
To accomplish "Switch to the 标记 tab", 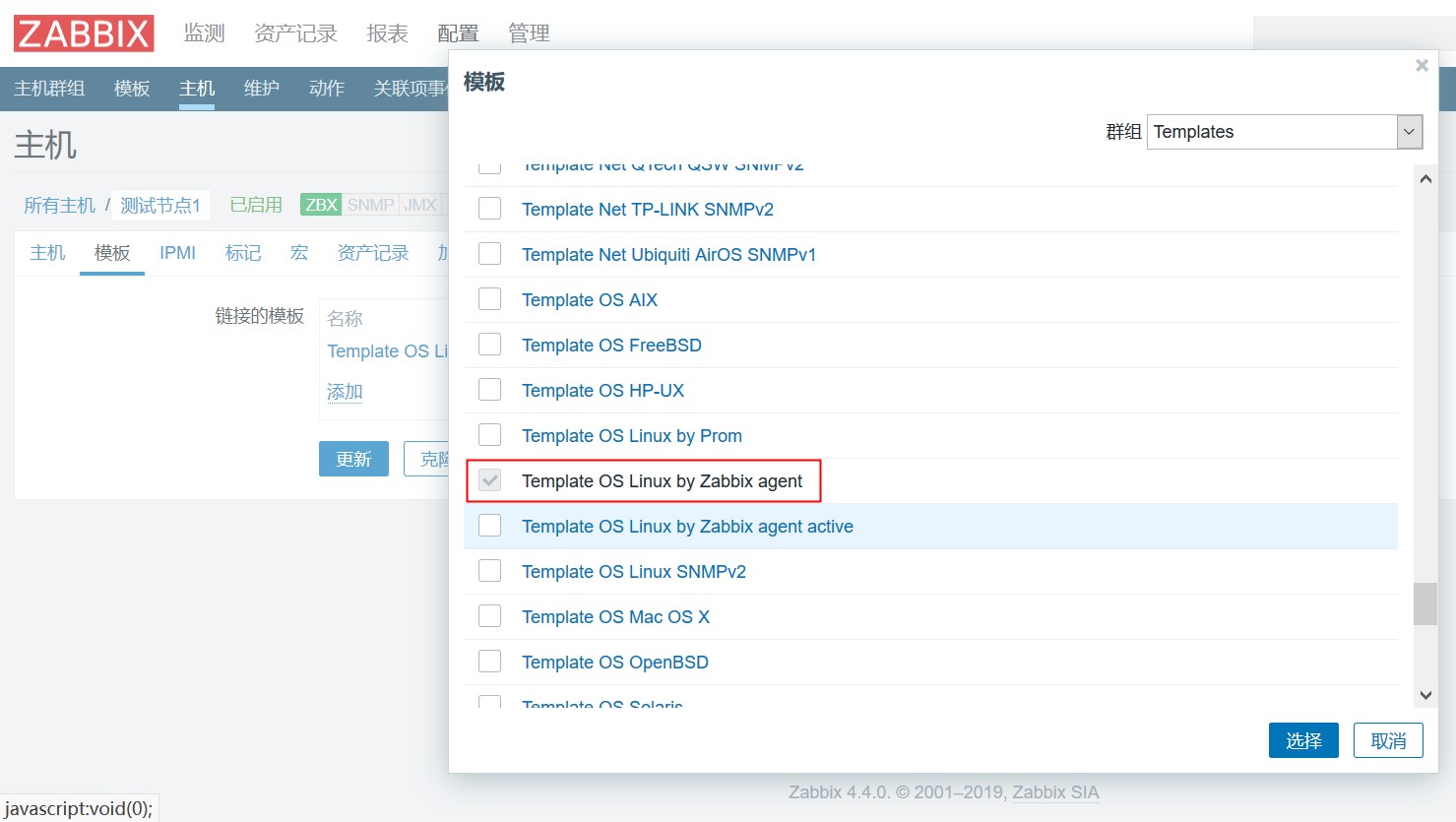I will [243, 253].
